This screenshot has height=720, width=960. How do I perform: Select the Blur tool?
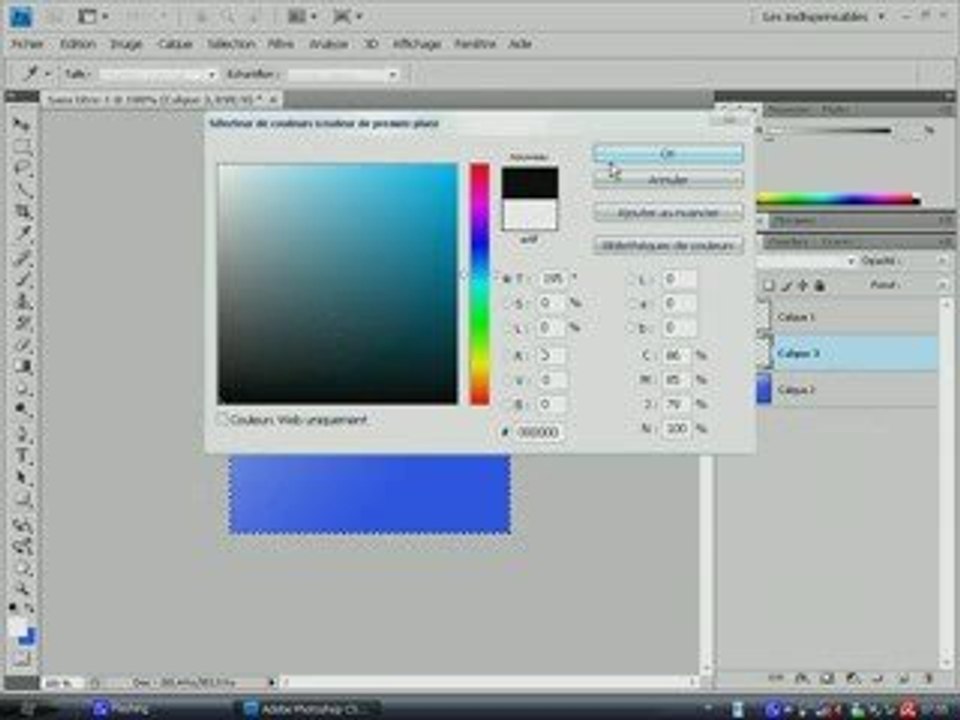pos(22,389)
